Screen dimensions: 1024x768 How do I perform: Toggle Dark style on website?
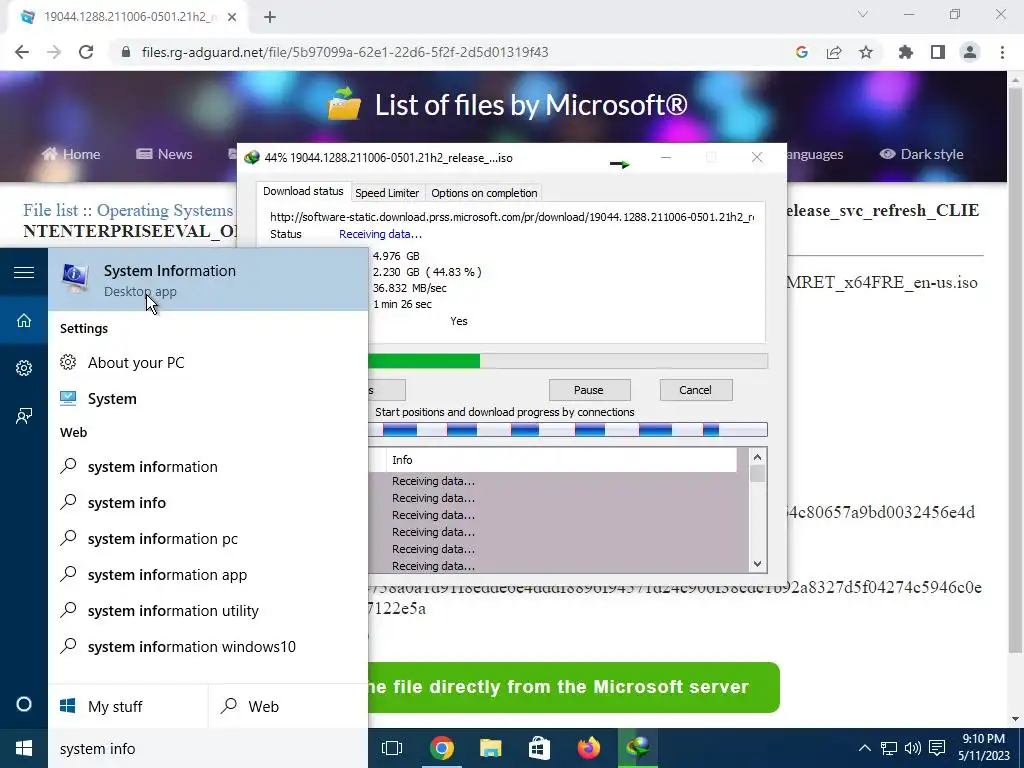(x=921, y=154)
